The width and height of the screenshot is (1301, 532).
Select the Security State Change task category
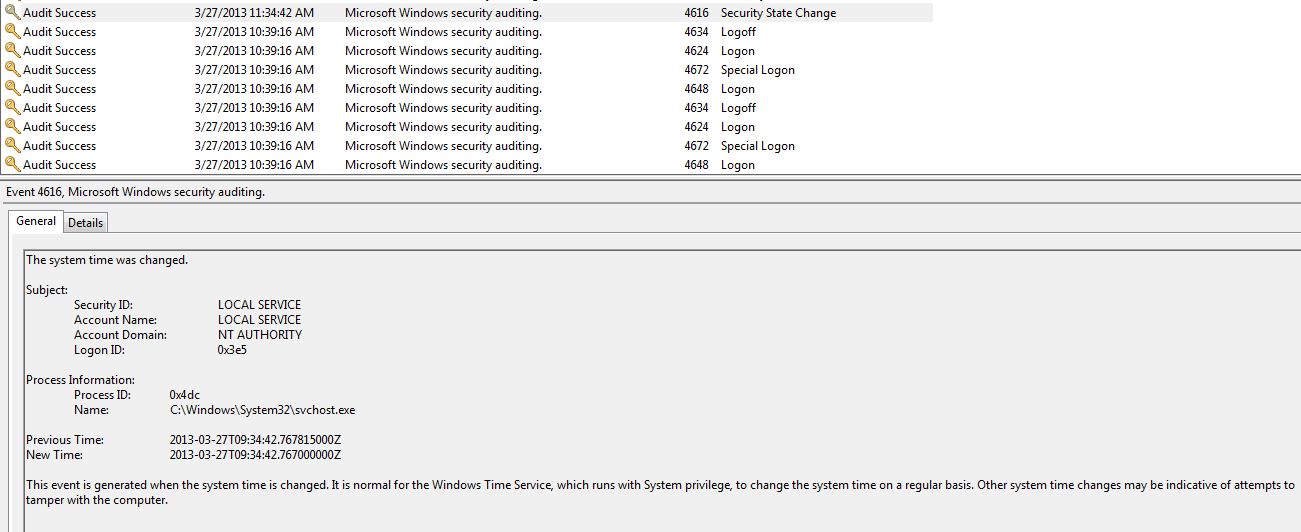point(778,13)
